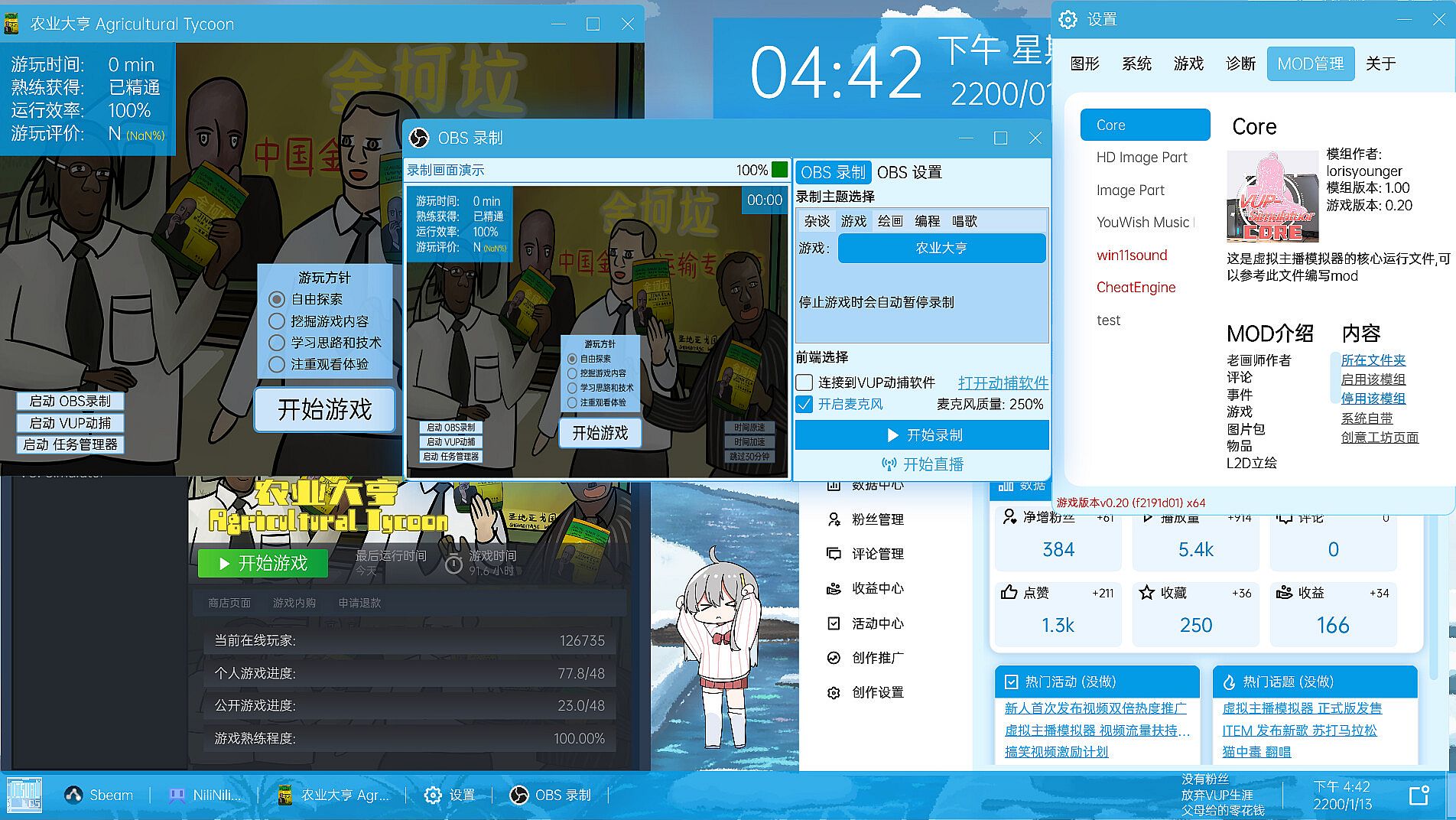Switch to the 系统 tab in 设置
1456x820 pixels.
pos(1137,63)
